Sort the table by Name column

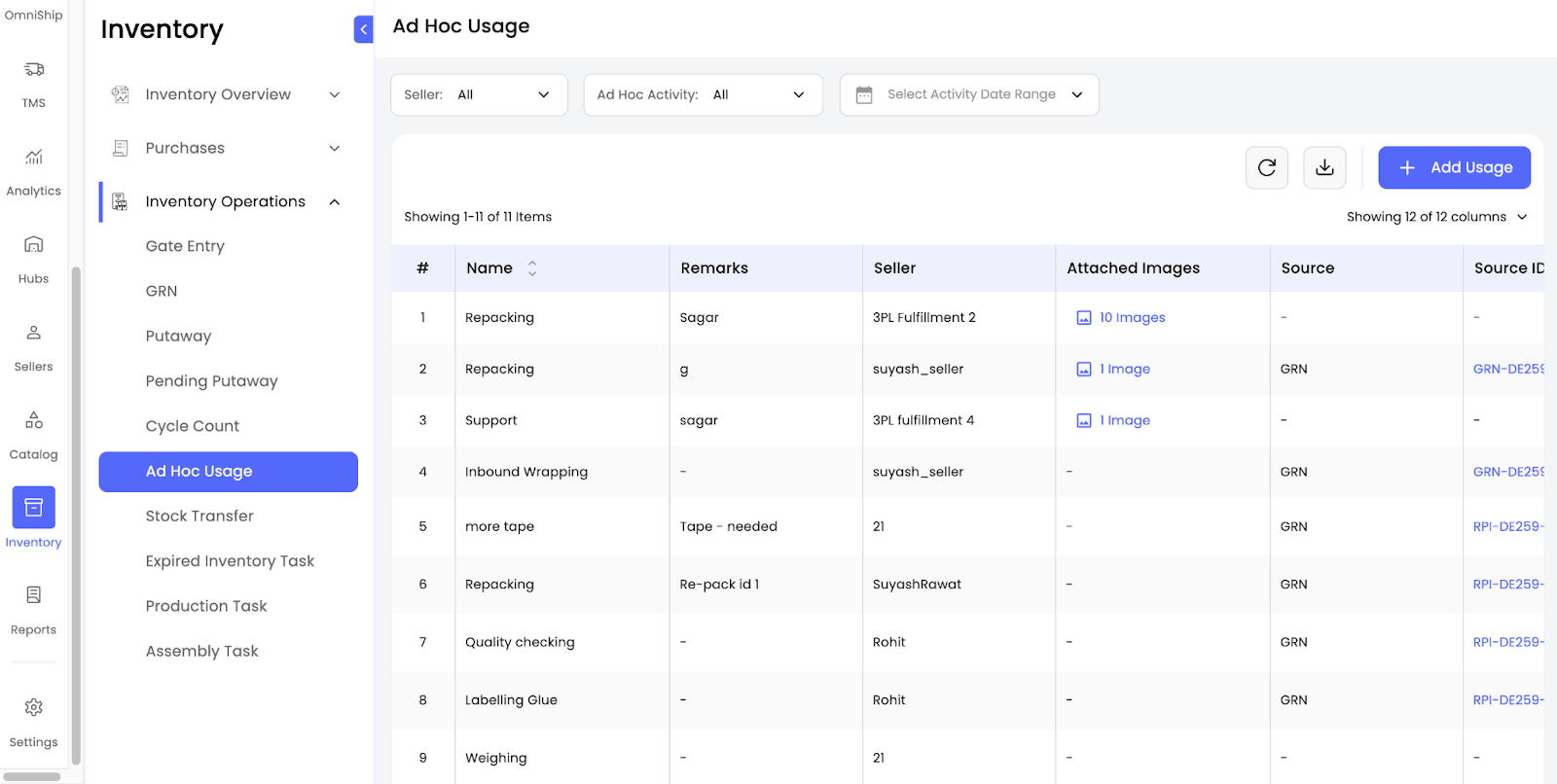[x=531, y=268]
